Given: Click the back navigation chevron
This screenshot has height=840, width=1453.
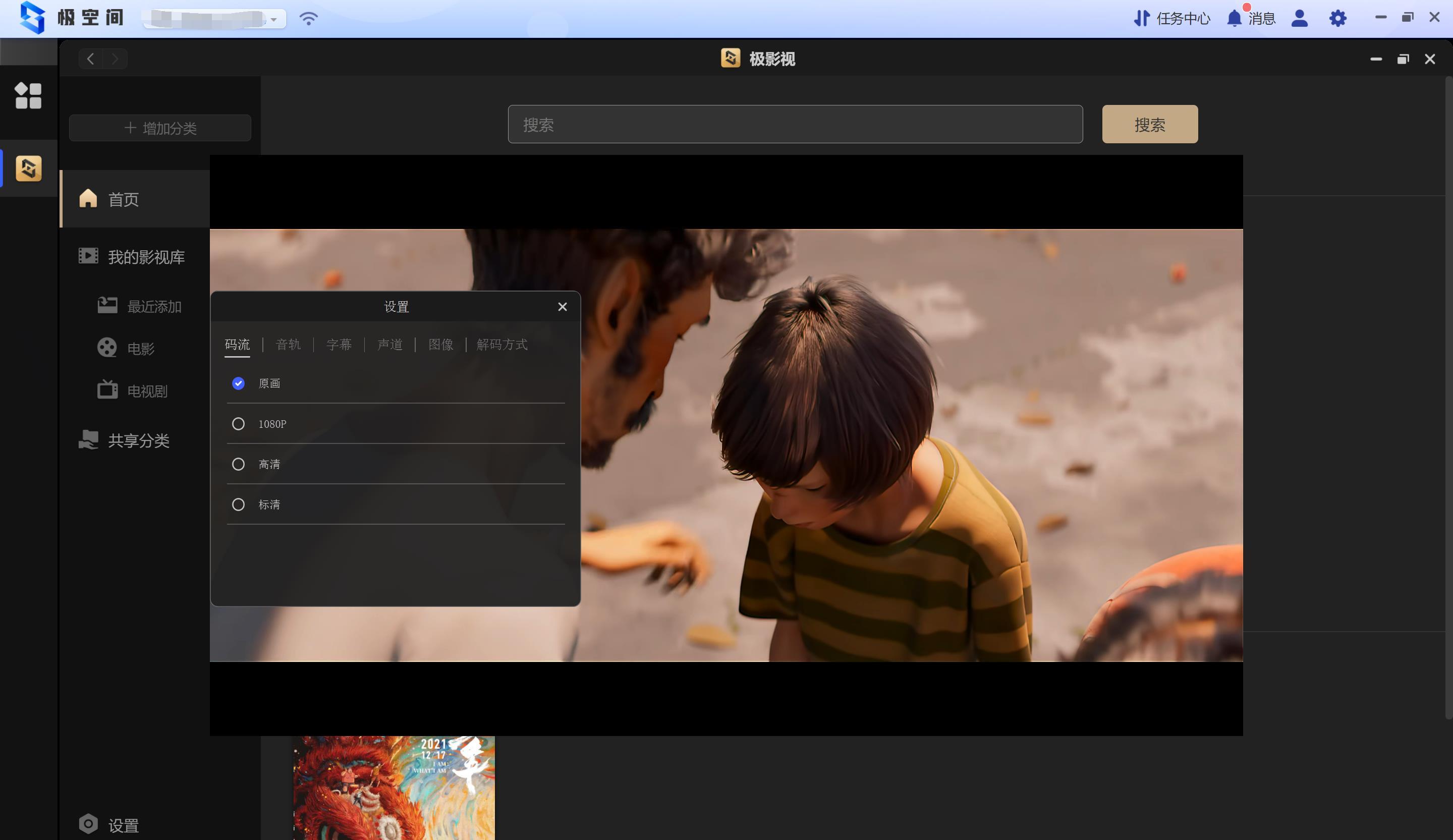Looking at the screenshot, I should [90, 59].
